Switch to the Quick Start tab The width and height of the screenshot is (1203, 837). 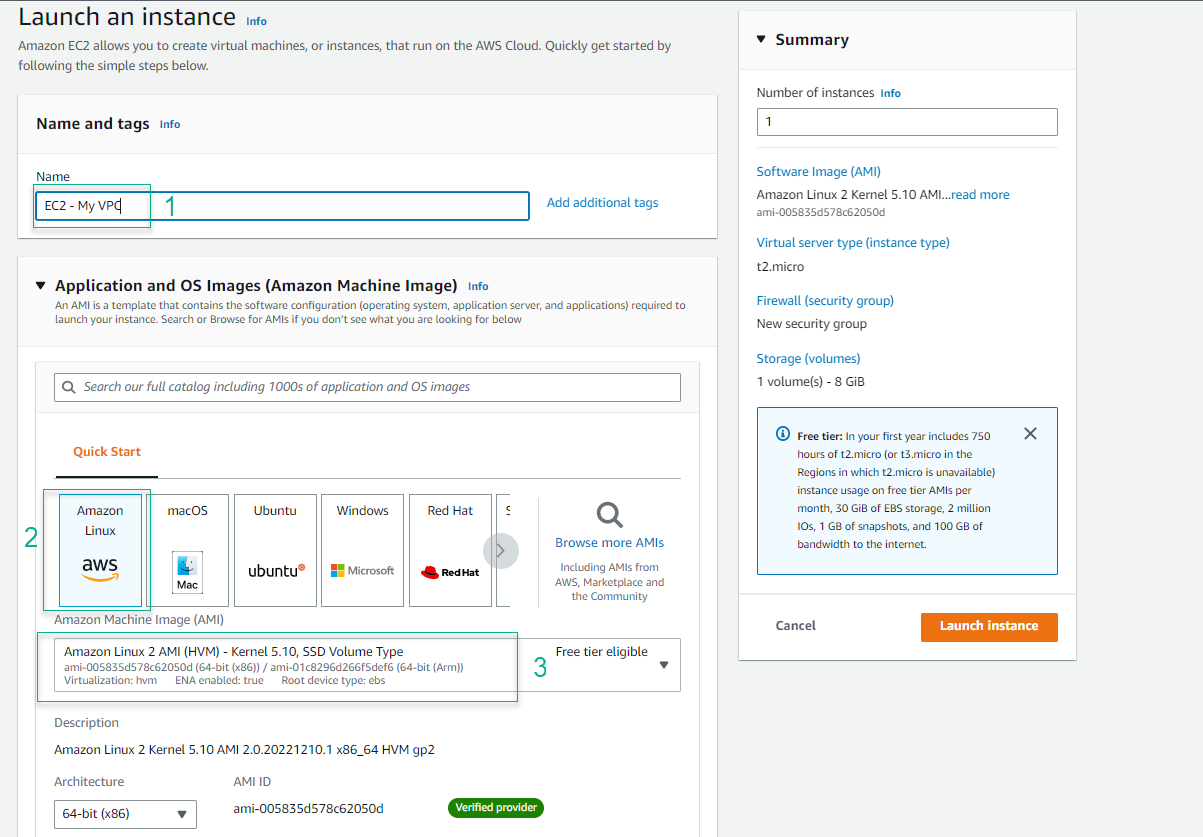[107, 452]
